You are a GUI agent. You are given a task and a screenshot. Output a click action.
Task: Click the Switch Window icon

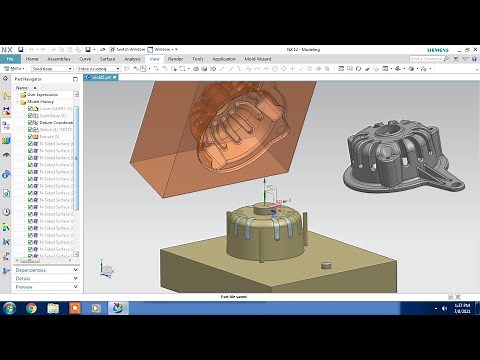click(x=112, y=49)
